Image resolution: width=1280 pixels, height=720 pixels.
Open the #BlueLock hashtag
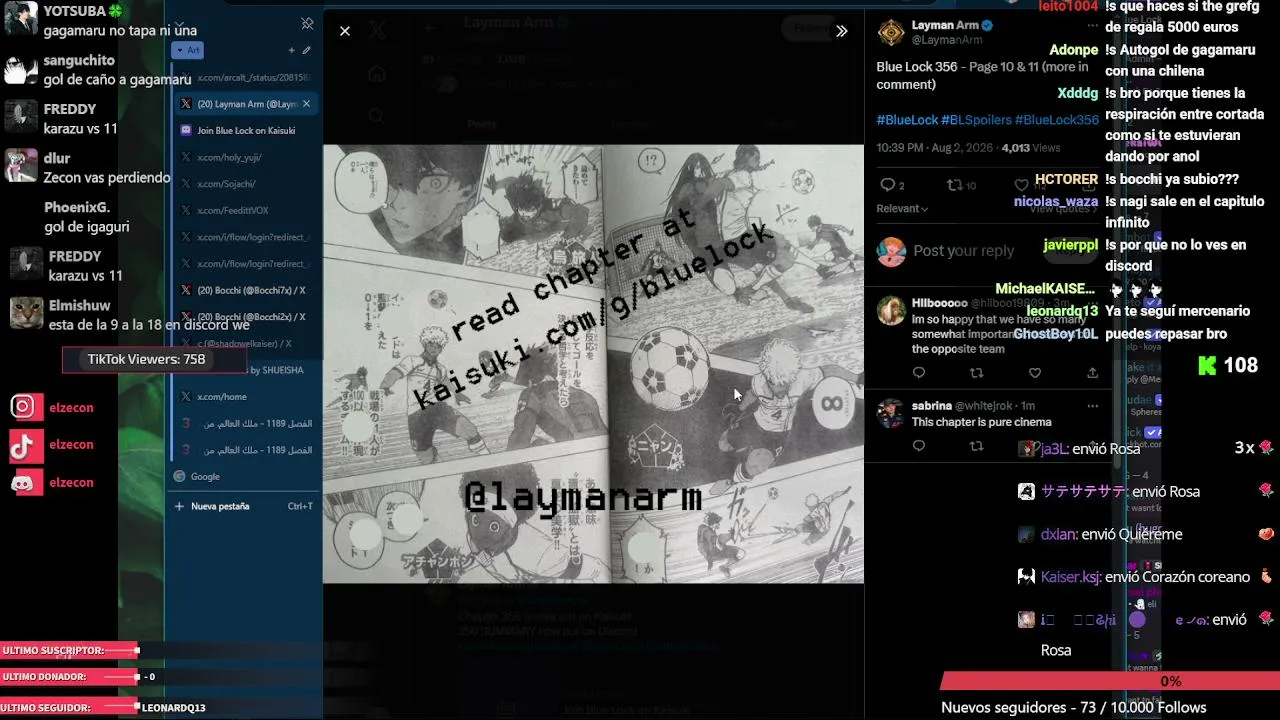point(907,120)
